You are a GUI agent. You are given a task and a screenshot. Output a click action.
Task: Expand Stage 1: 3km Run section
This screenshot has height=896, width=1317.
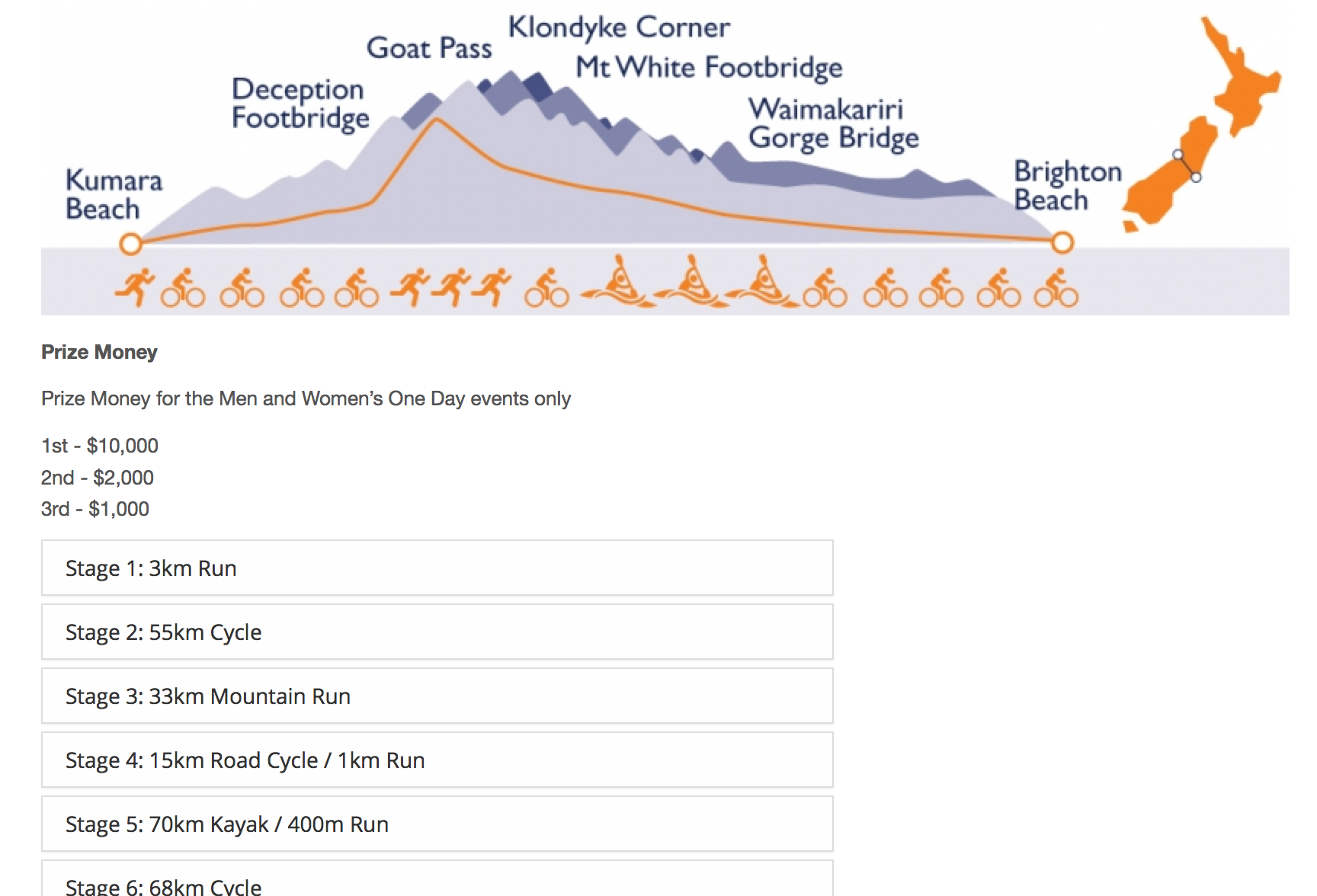click(x=437, y=568)
